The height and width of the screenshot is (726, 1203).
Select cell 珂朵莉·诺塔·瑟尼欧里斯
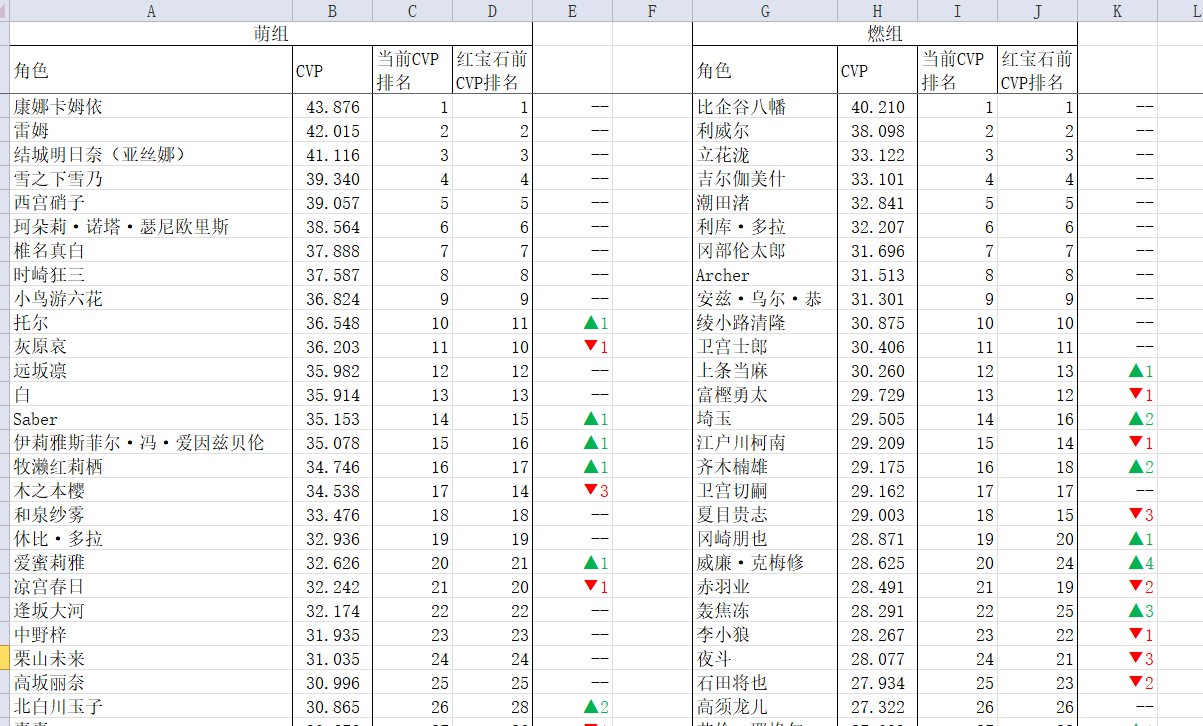151,226
